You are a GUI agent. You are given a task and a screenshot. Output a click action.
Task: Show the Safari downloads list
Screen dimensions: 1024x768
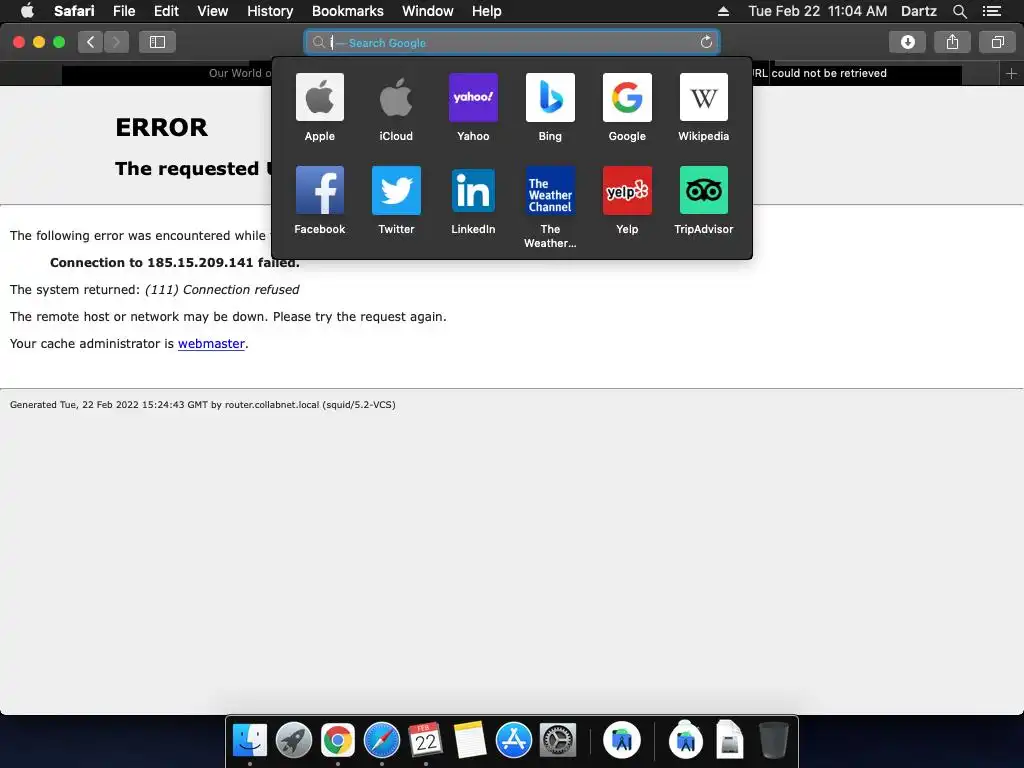pos(907,42)
